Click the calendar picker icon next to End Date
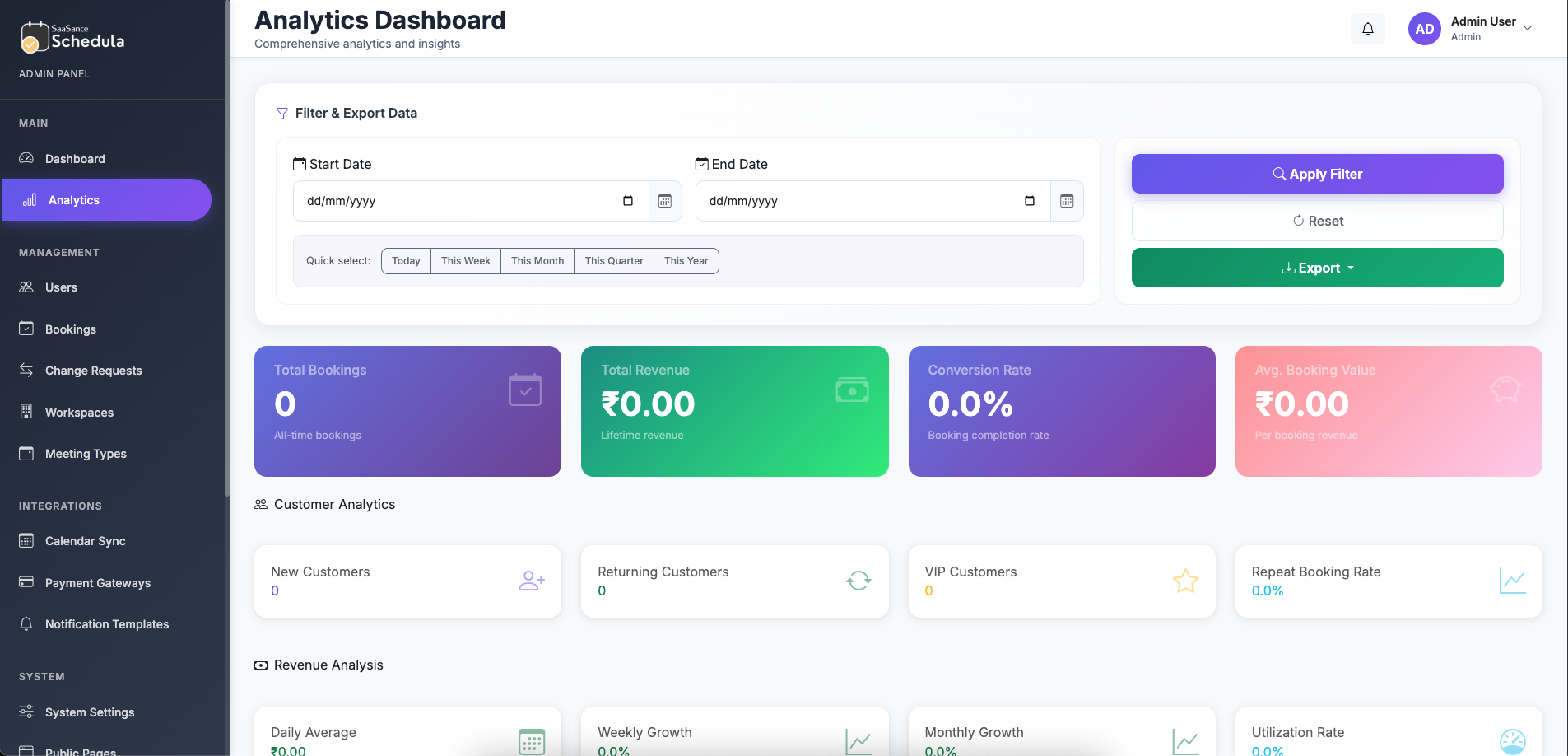1568x756 pixels. [x=1068, y=201]
